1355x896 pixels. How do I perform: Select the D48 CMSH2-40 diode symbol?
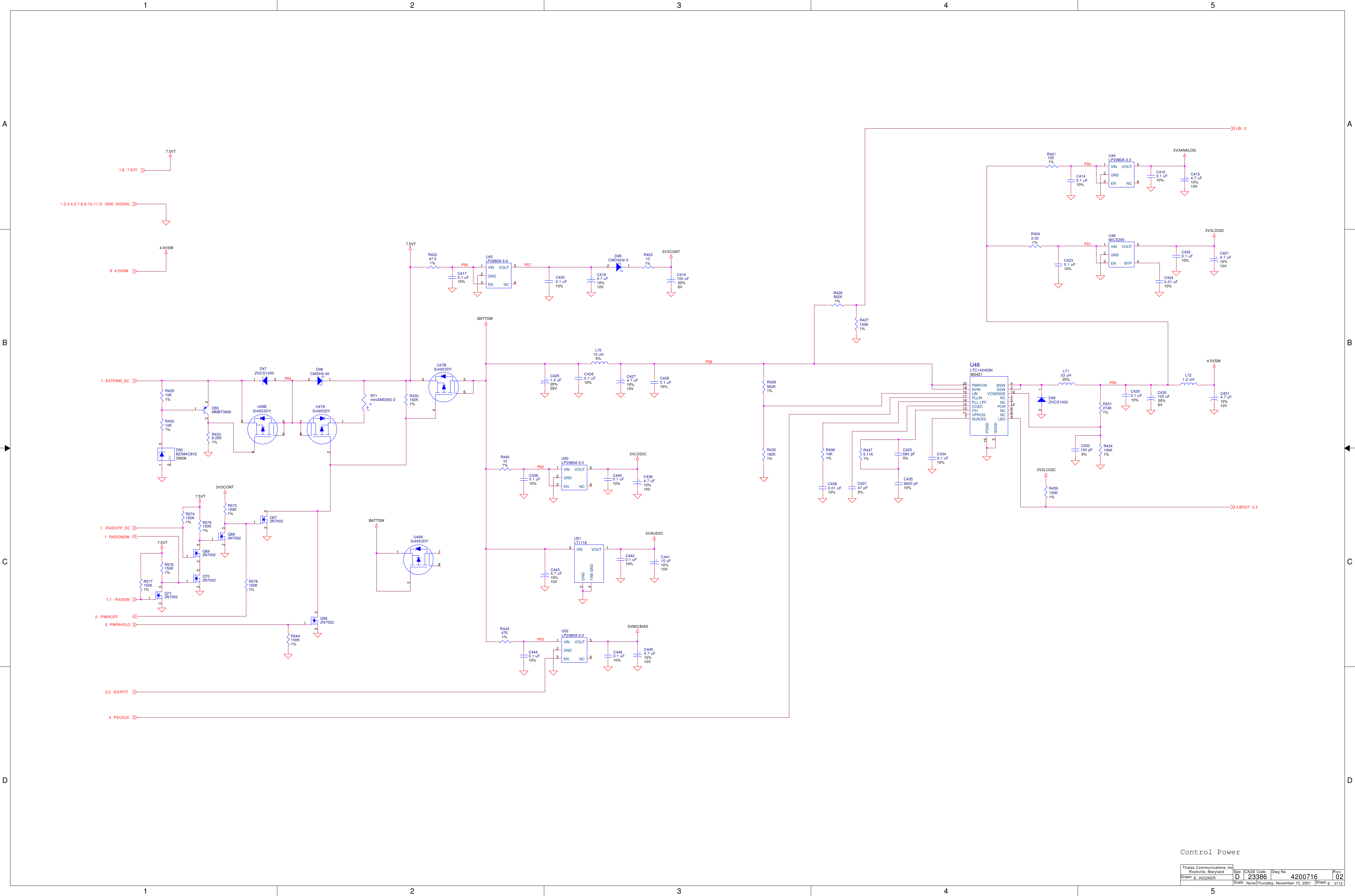click(x=320, y=381)
